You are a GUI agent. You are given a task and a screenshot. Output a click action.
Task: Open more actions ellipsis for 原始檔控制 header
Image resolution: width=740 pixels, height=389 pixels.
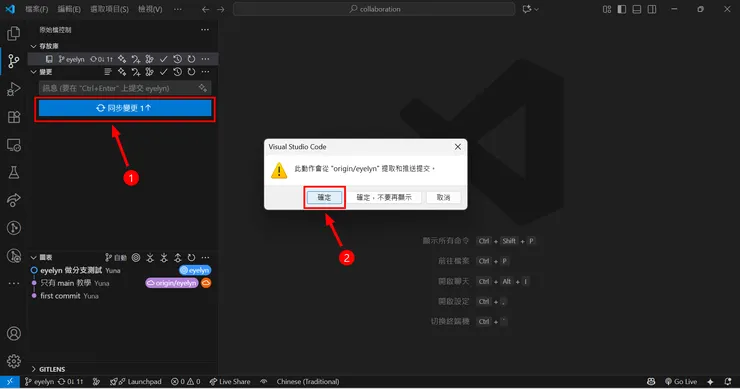pos(205,29)
